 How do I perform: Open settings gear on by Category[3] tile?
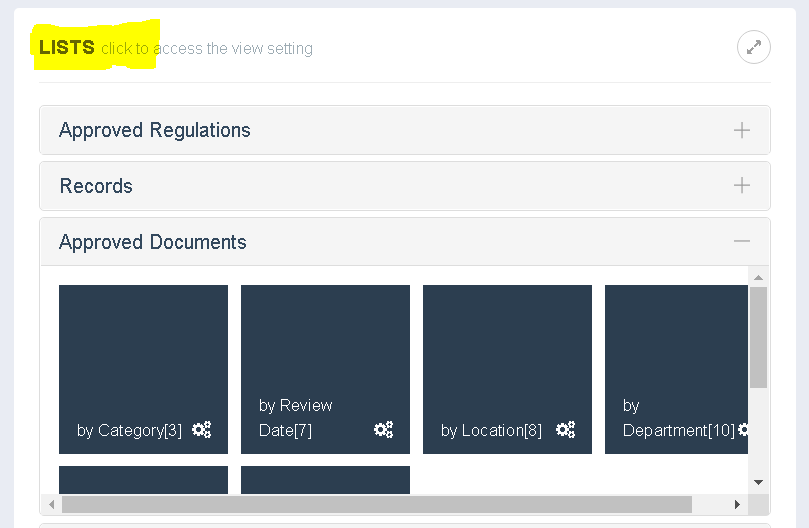202,429
